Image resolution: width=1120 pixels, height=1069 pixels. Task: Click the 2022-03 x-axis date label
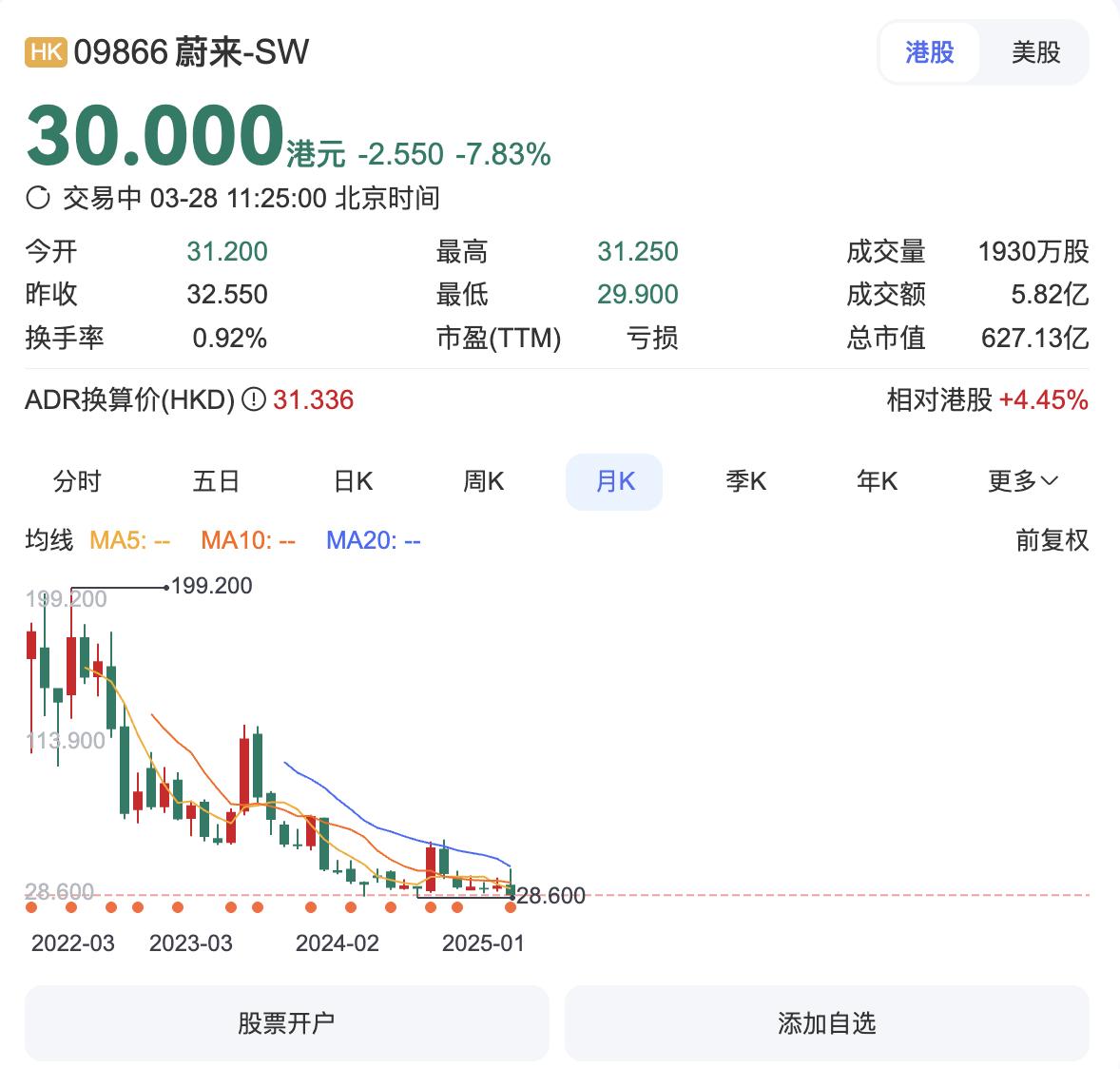click(73, 943)
